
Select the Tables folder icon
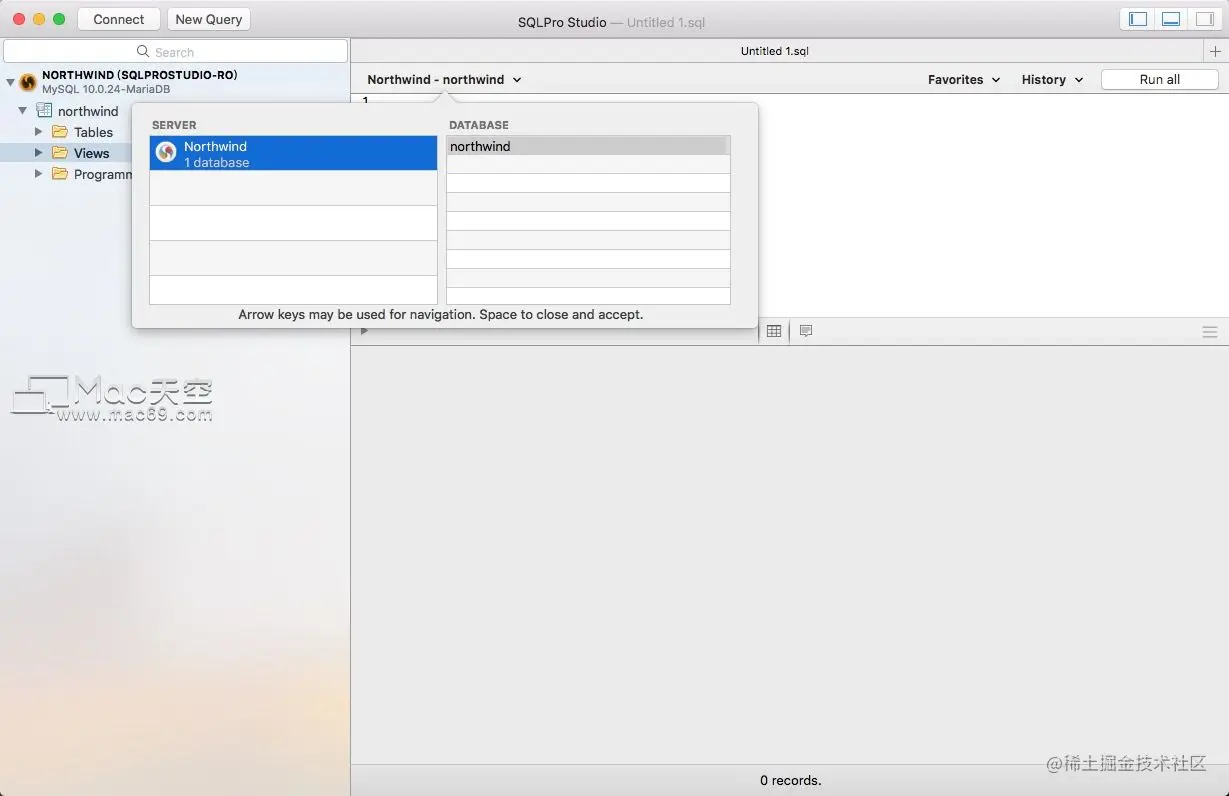(60, 132)
